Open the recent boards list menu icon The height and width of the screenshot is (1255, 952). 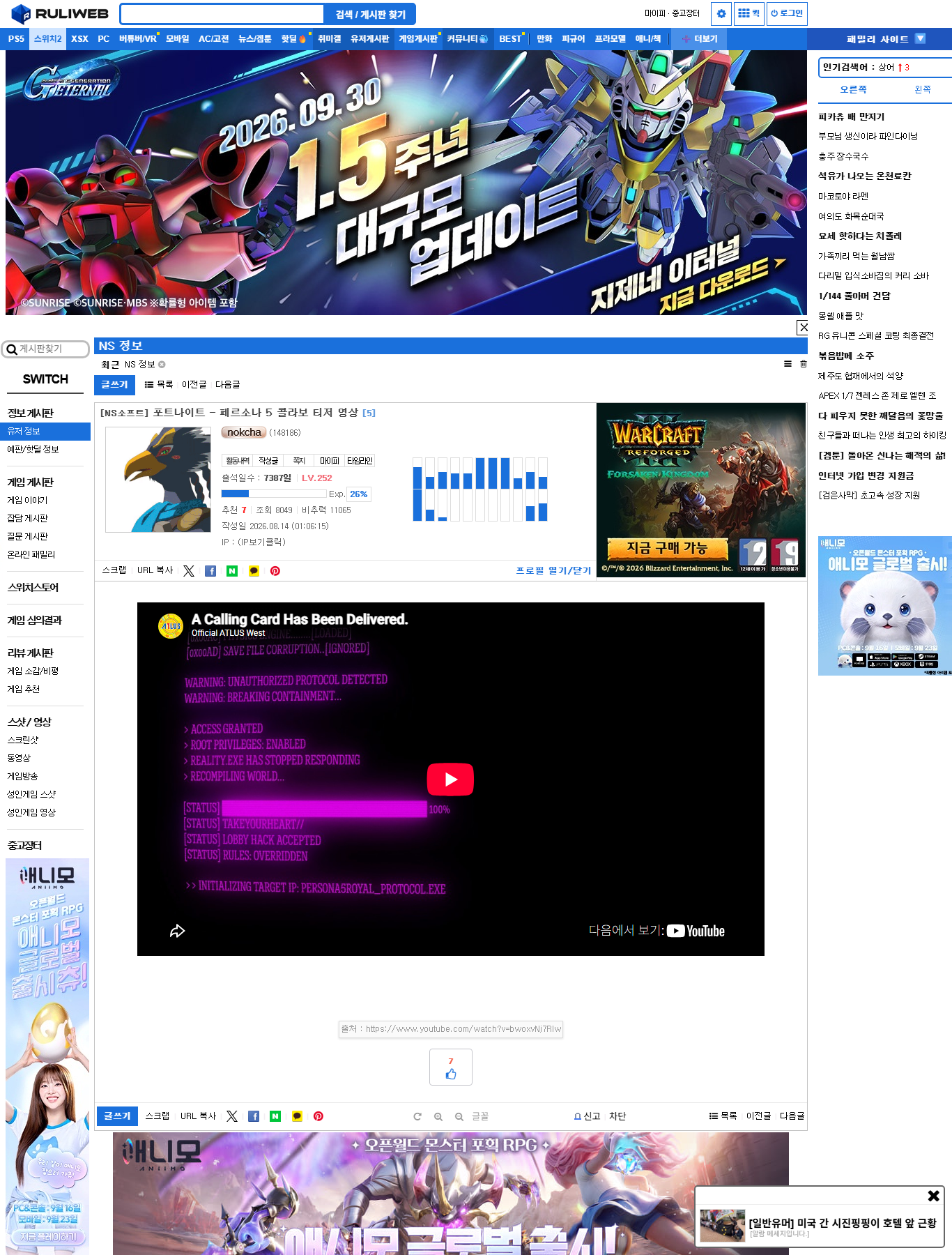pos(788,364)
